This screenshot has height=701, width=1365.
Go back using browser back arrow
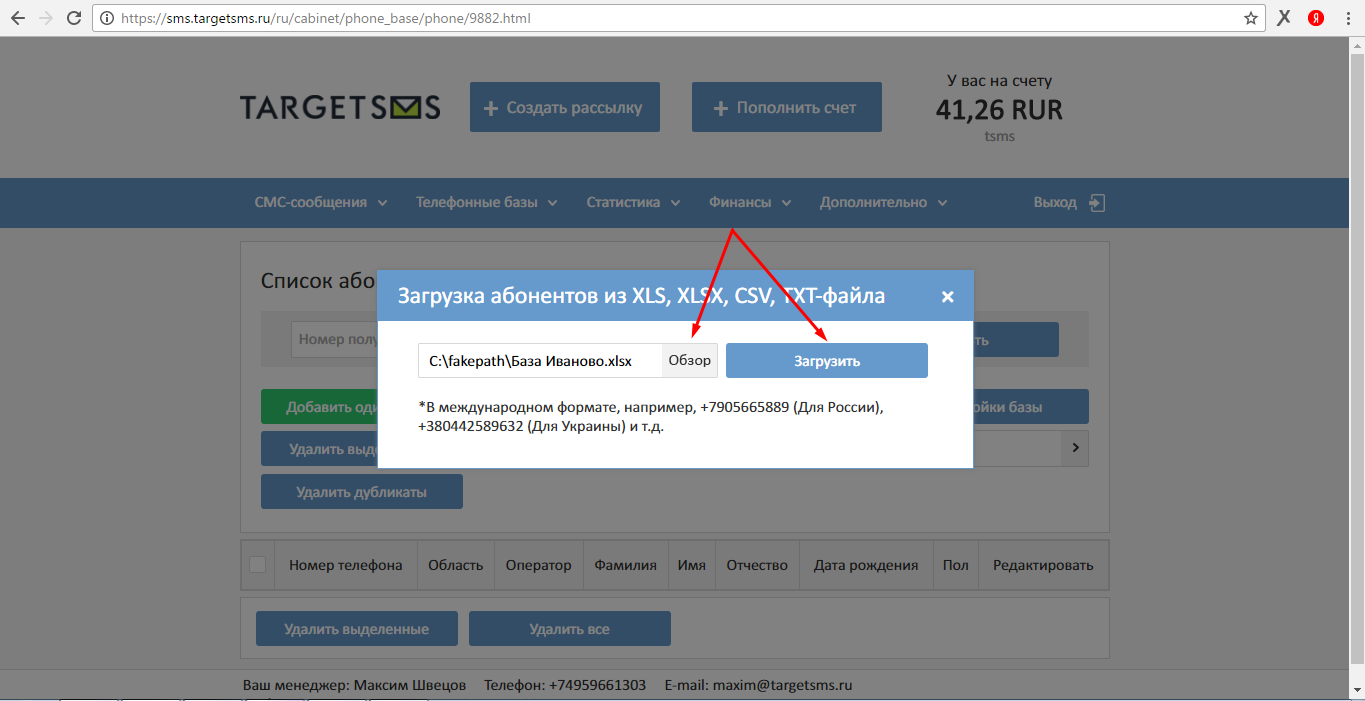(17, 18)
